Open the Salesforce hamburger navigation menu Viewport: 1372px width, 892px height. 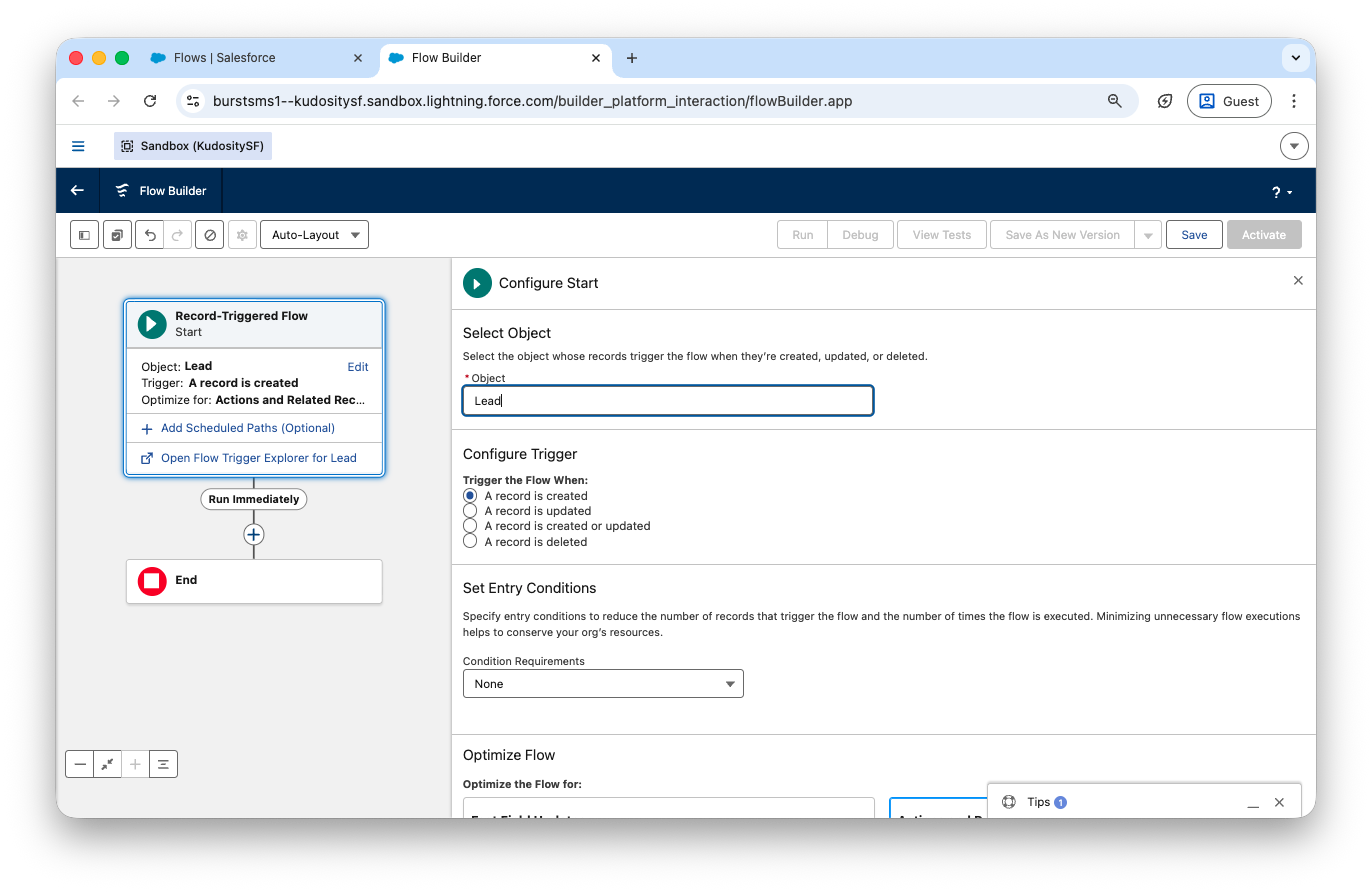click(x=78, y=146)
